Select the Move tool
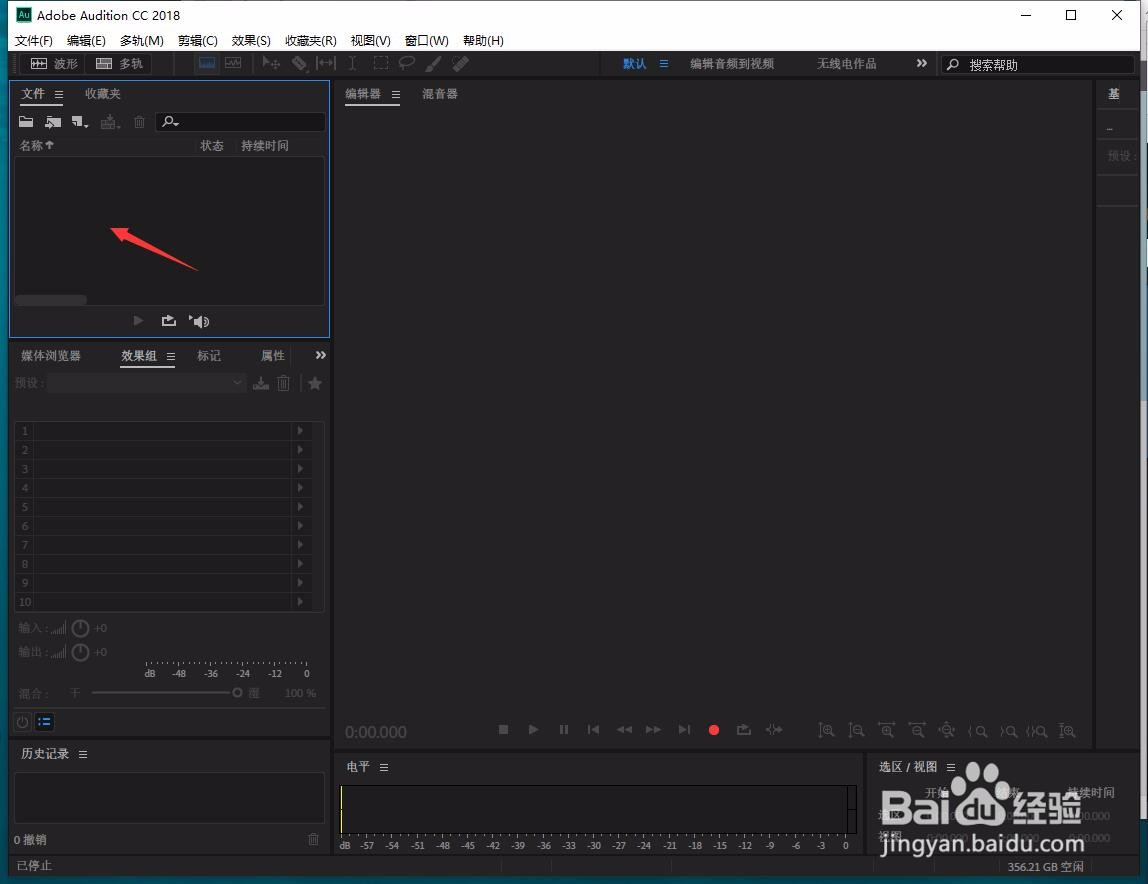The image size is (1148, 884). click(x=271, y=64)
